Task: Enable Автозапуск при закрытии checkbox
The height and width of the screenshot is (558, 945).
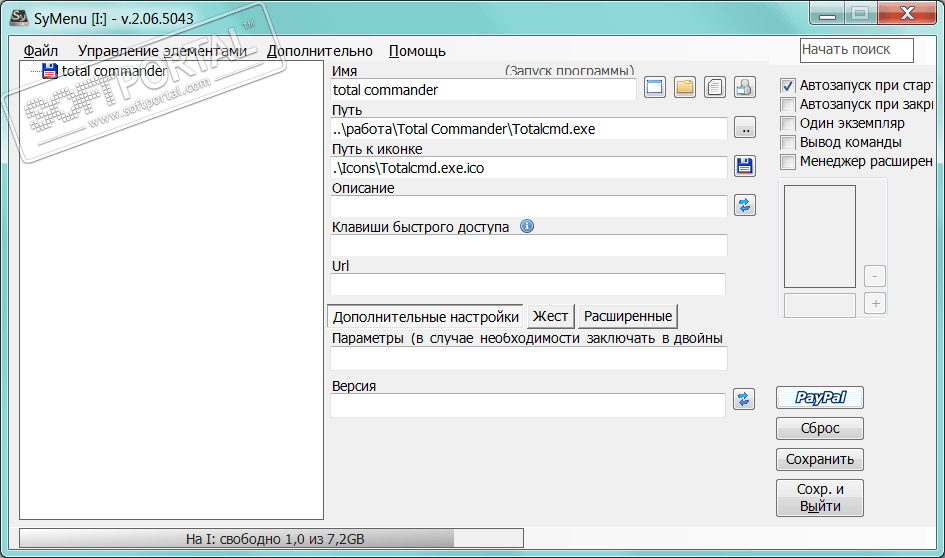Action: point(788,104)
